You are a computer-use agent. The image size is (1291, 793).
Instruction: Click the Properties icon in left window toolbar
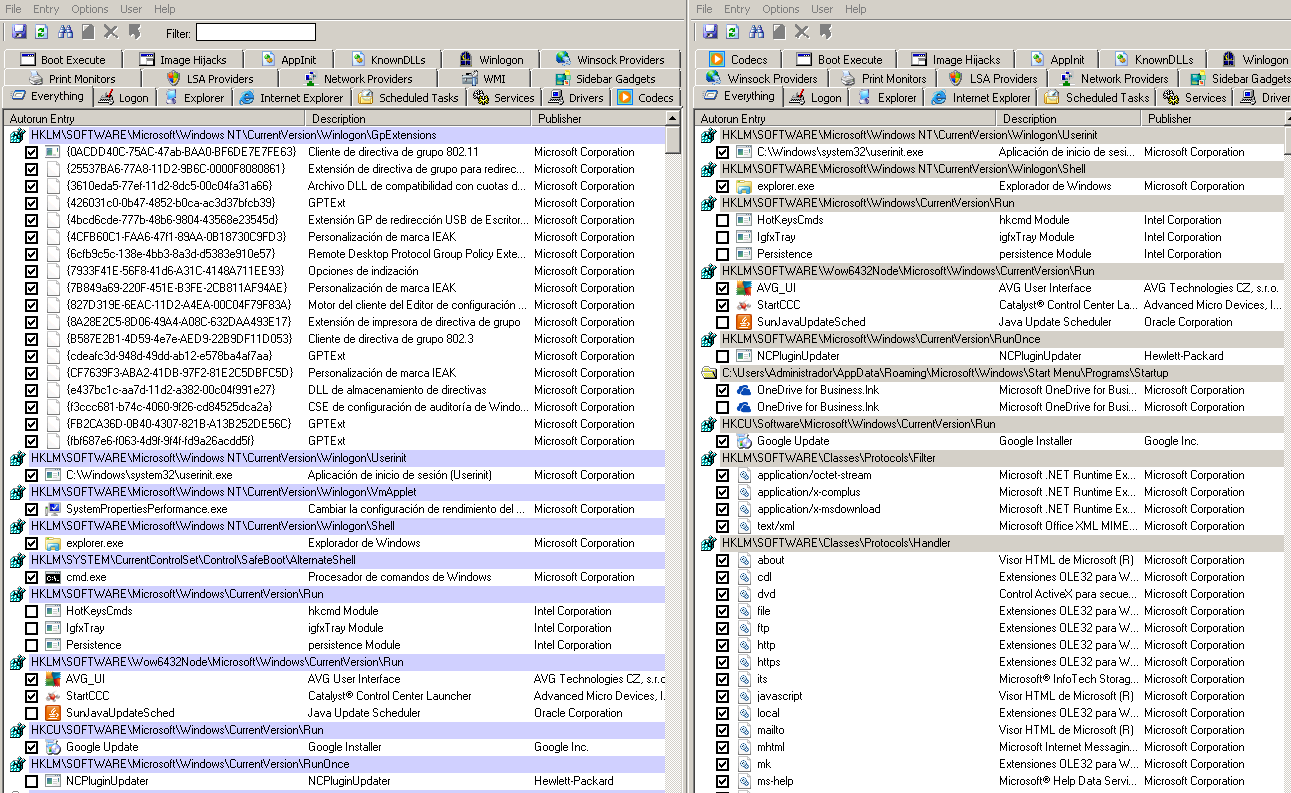pyautogui.click(x=88, y=33)
